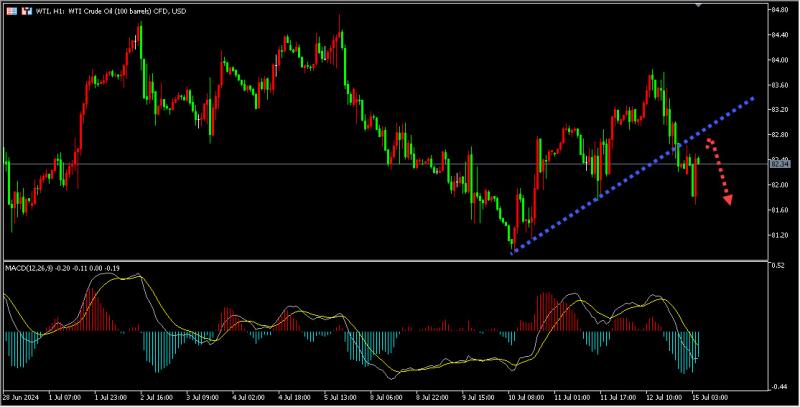
Task: Click the '8 Jul 22:00' time label
Action: click(432, 397)
